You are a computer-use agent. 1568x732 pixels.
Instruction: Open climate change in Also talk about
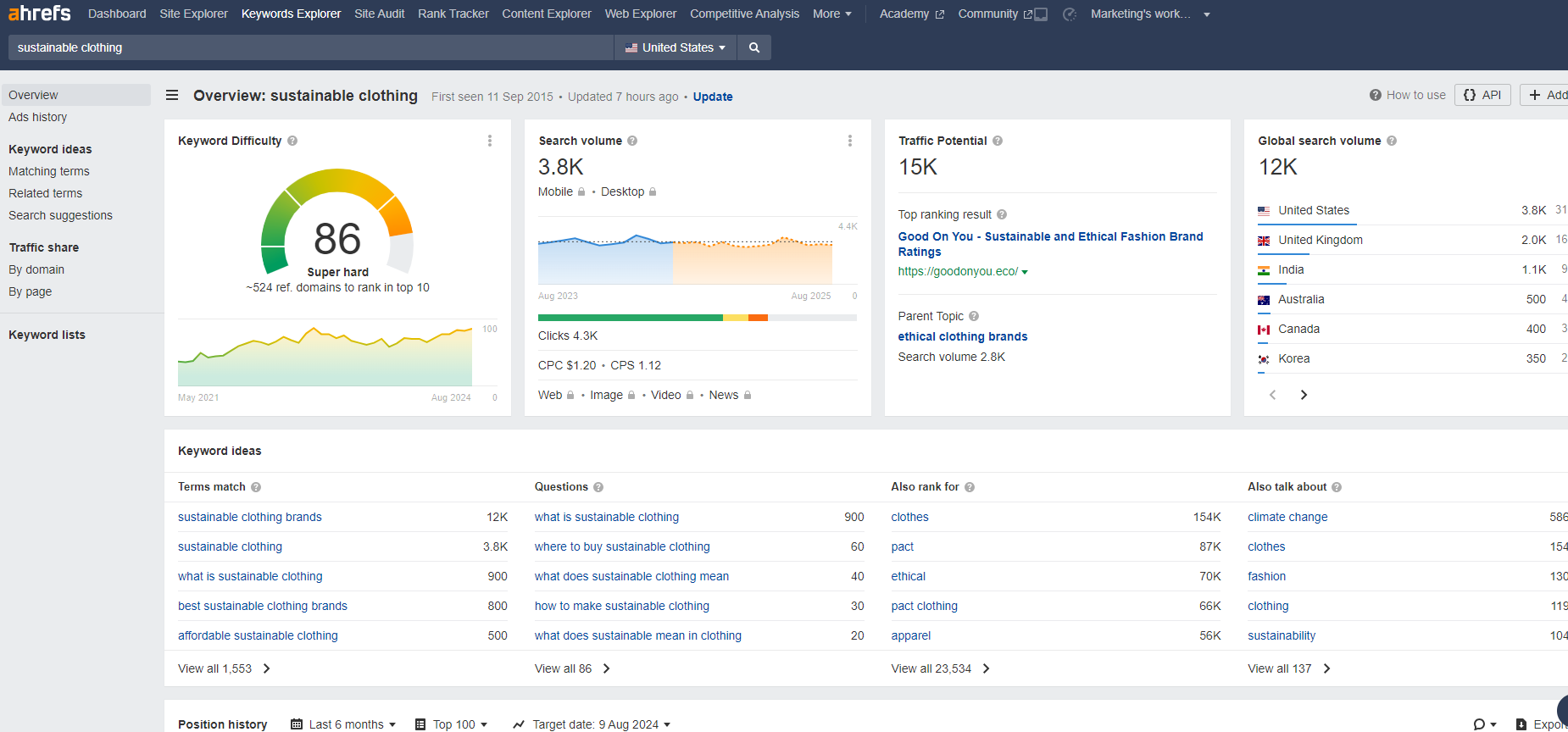[x=1287, y=517]
